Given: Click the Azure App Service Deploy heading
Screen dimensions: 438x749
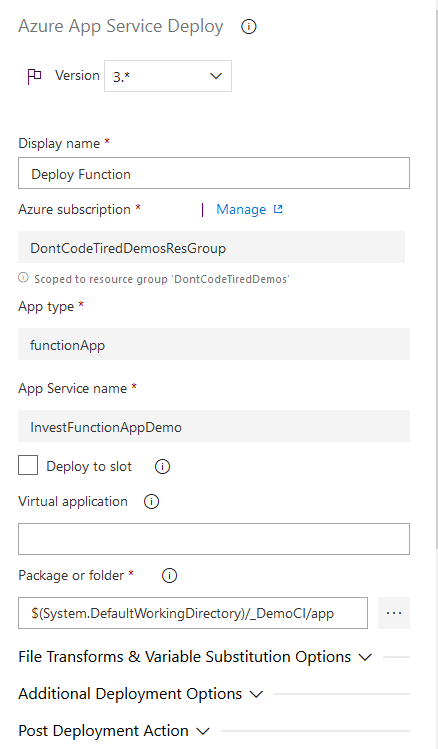Looking at the screenshot, I should click(x=121, y=26).
